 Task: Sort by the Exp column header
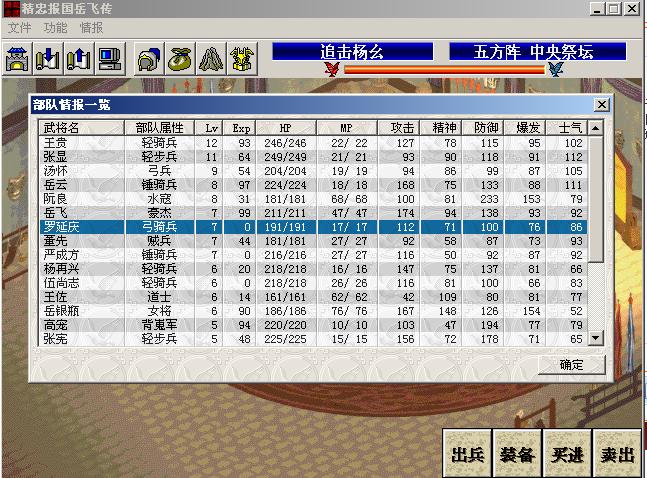[240, 128]
